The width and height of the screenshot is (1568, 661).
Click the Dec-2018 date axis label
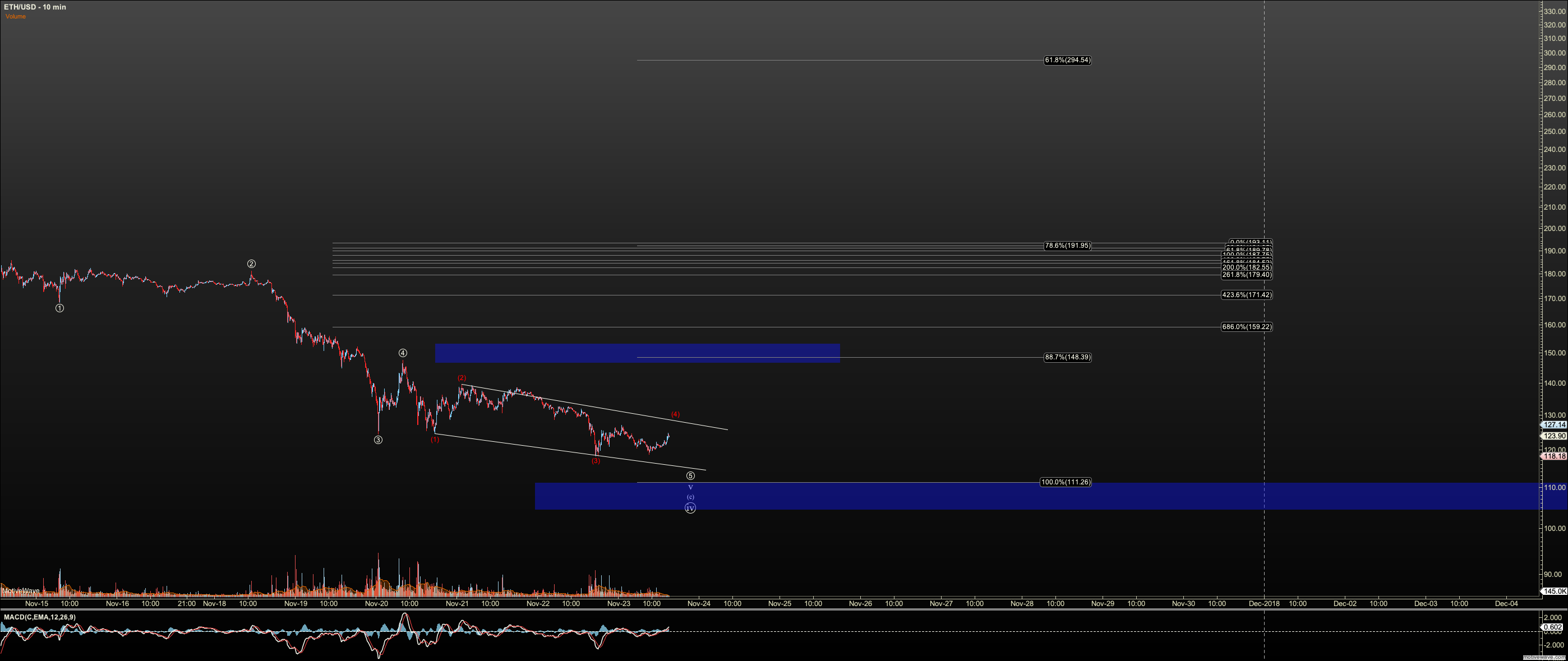[1264, 604]
